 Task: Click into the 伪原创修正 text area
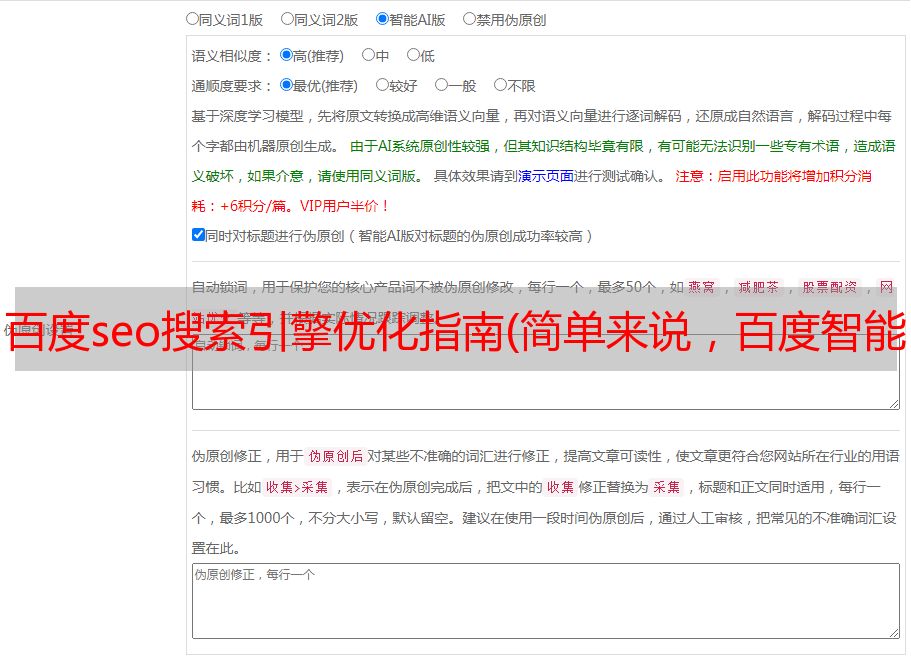click(546, 601)
